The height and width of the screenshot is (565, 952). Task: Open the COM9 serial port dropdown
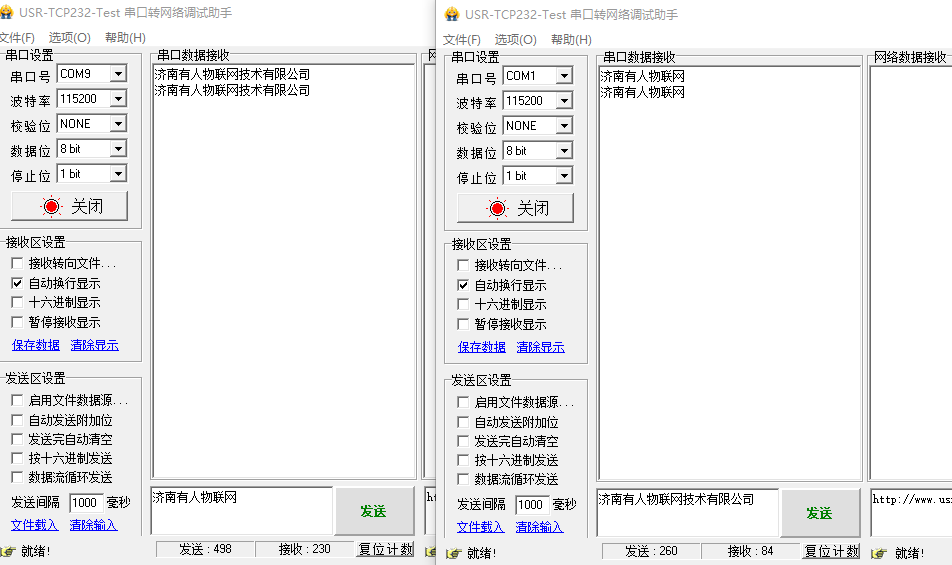tap(118, 74)
